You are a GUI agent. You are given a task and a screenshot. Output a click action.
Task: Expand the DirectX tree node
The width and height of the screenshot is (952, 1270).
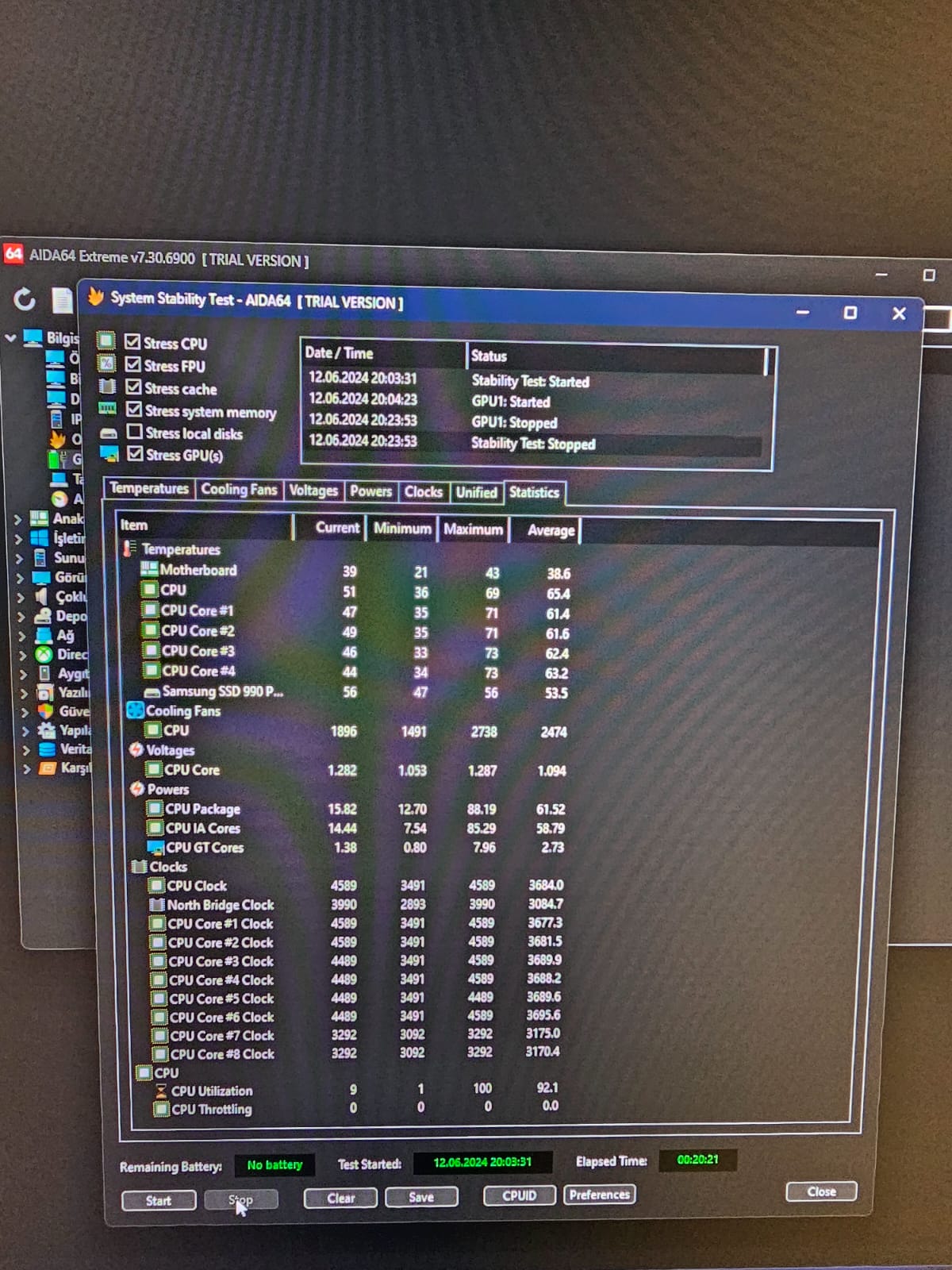click(23, 655)
